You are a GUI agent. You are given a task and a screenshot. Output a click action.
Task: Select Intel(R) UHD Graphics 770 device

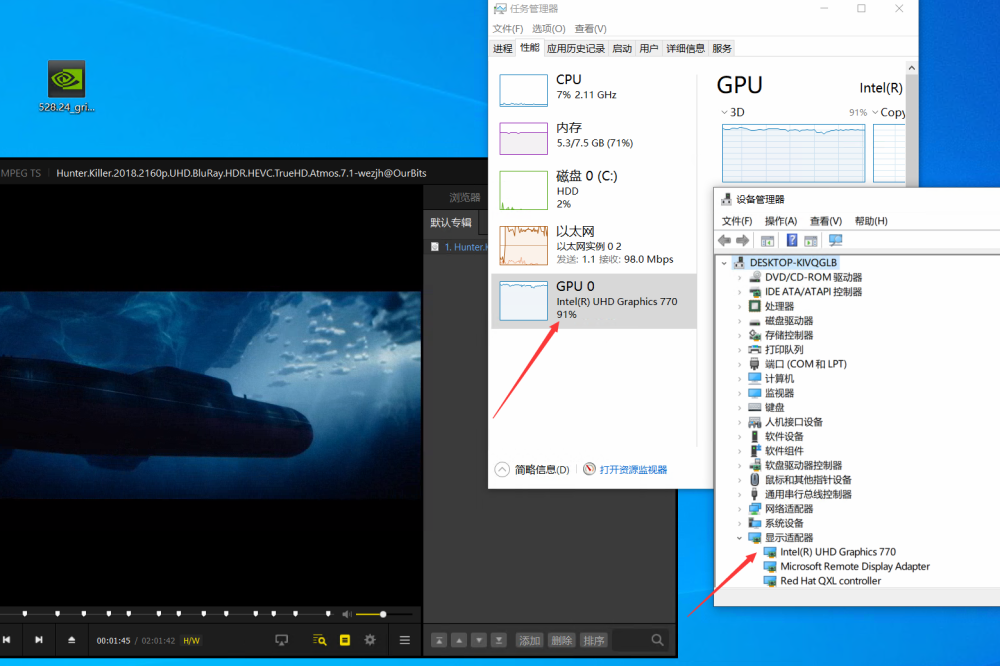click(837, 552)
